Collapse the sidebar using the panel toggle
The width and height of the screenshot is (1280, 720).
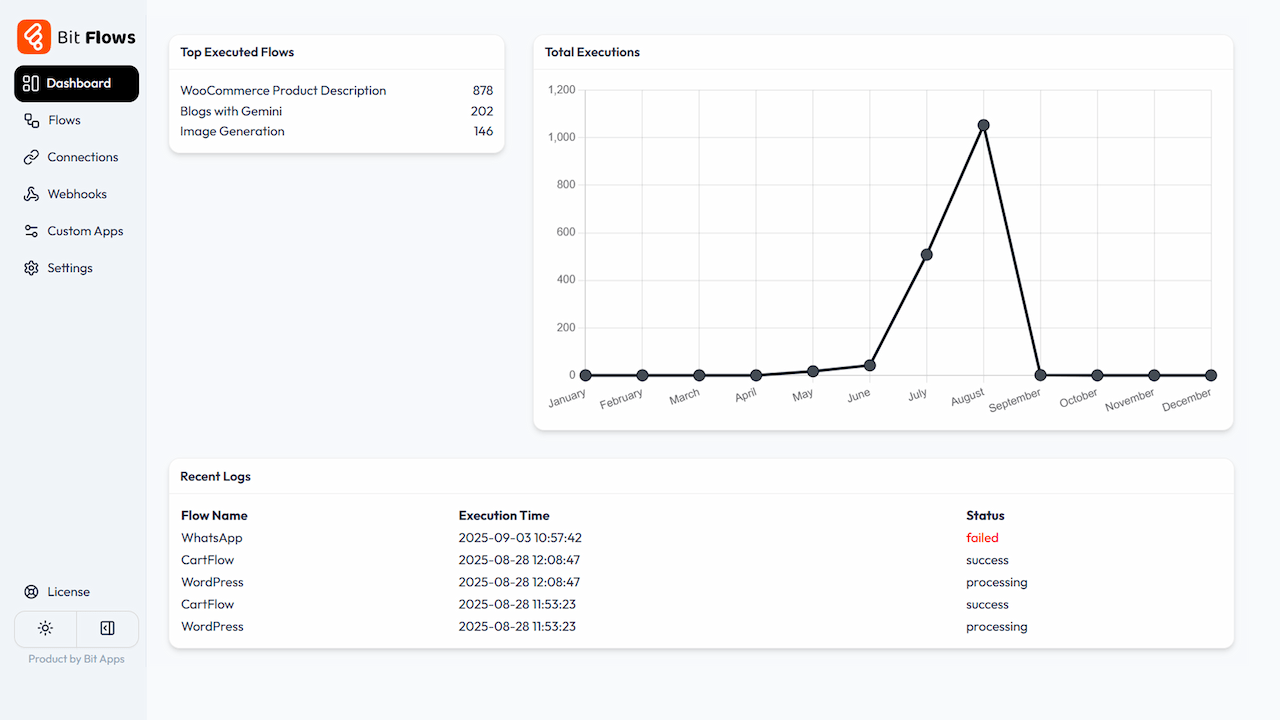107,628
